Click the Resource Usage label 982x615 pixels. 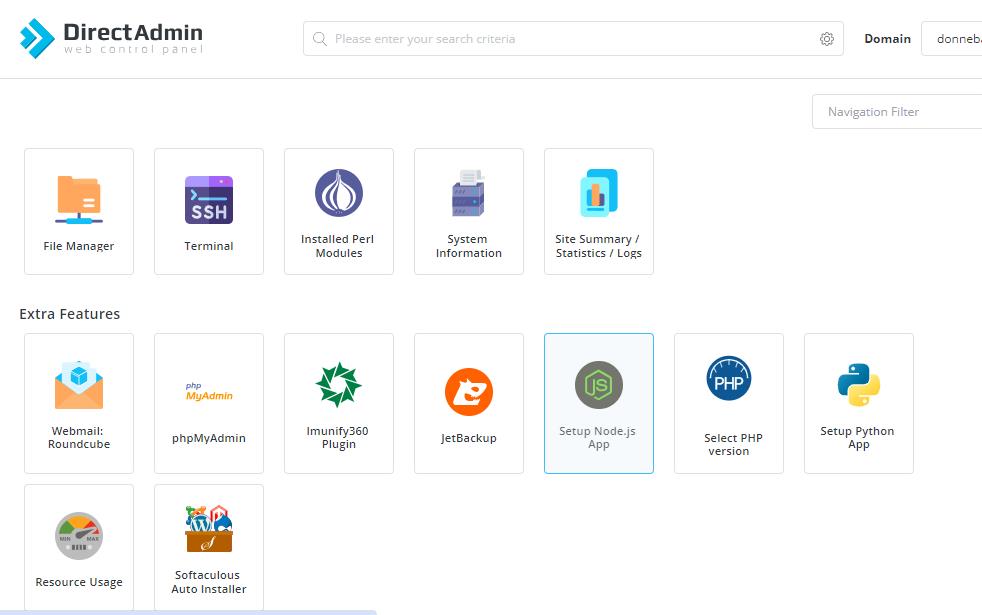tap(79, 582)
